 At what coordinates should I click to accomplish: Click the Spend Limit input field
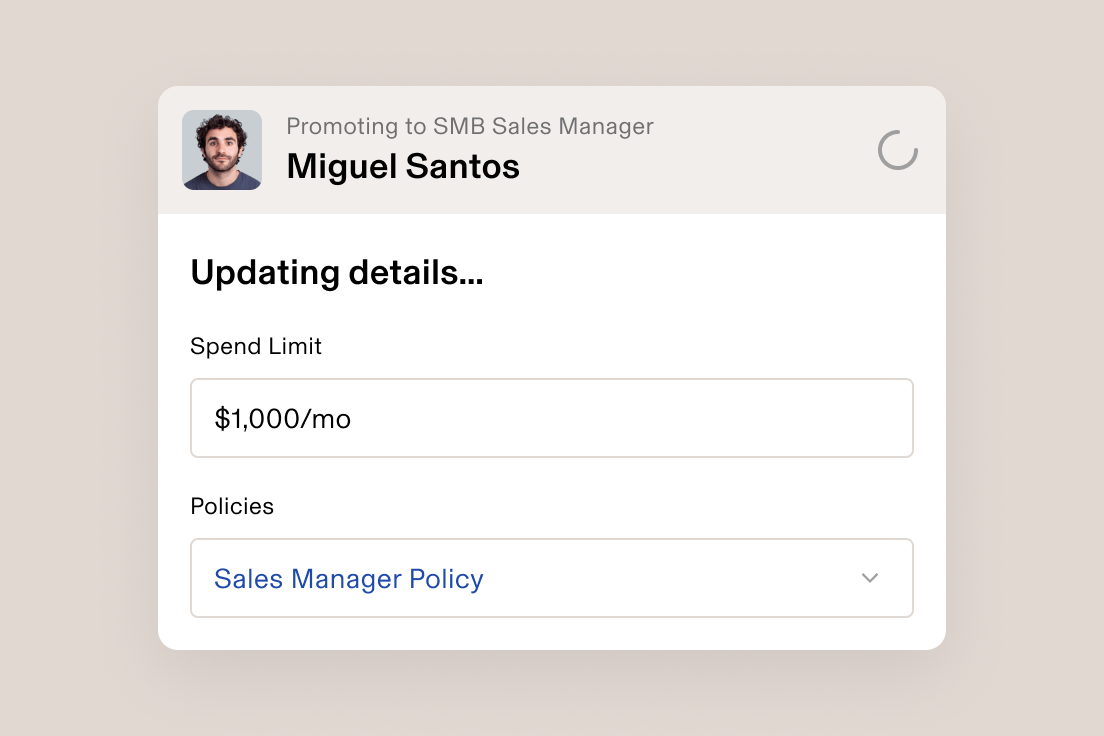coord(552,418)
